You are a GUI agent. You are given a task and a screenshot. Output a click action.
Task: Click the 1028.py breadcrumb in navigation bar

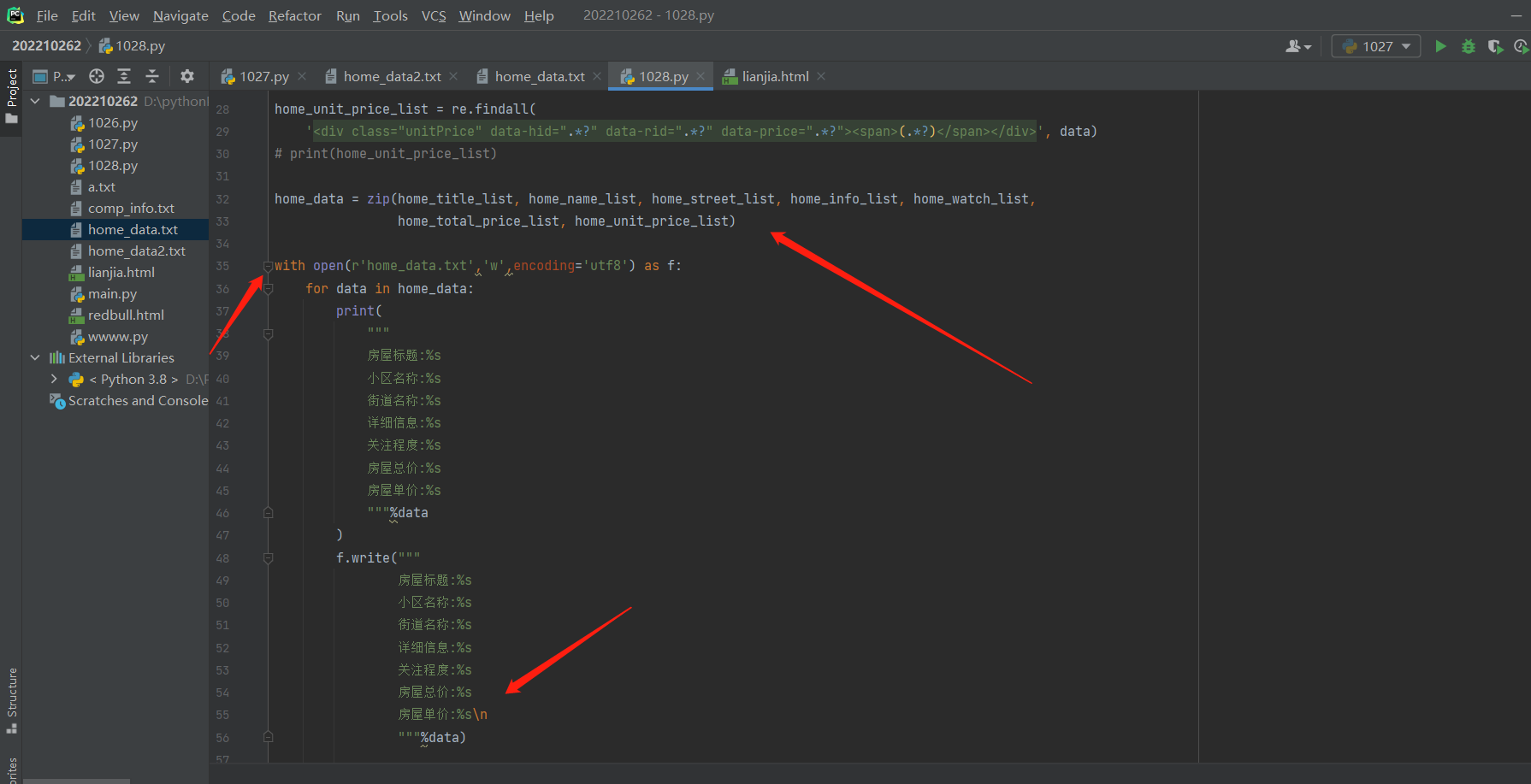pyautogui.click(x=133, y=45)
